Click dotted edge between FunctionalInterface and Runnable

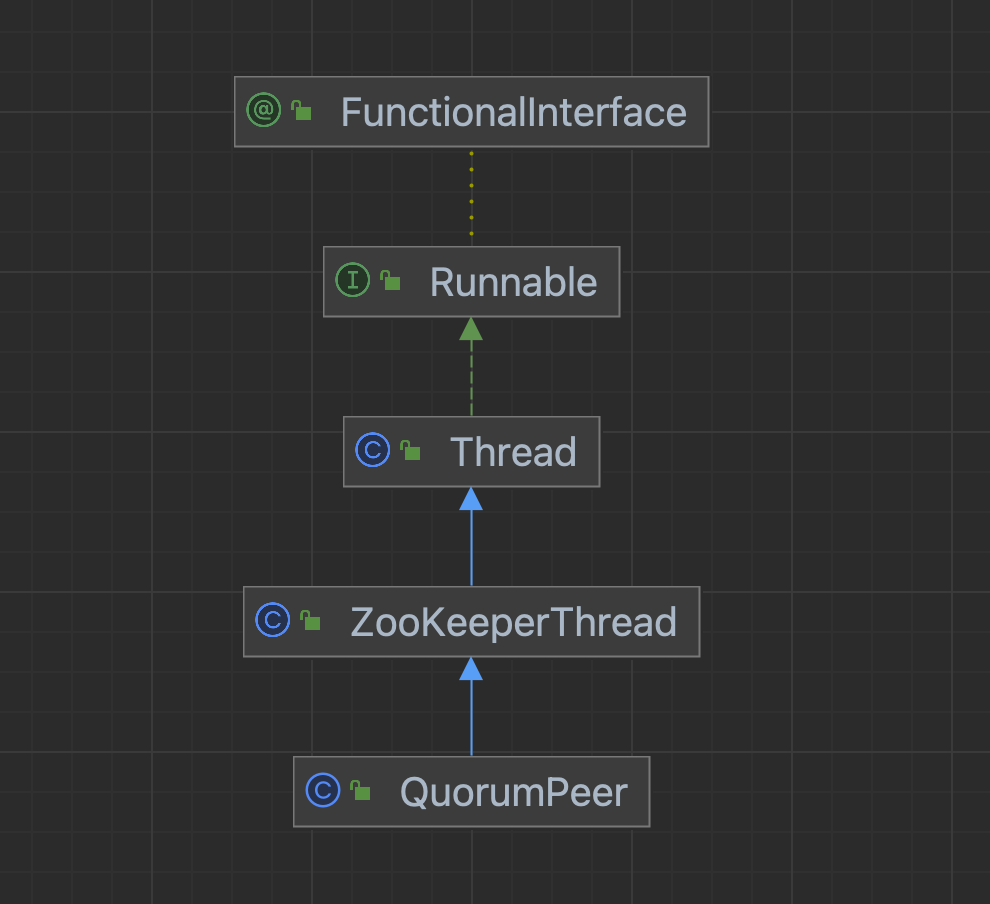pyautogui.click(x=471, y=196)
